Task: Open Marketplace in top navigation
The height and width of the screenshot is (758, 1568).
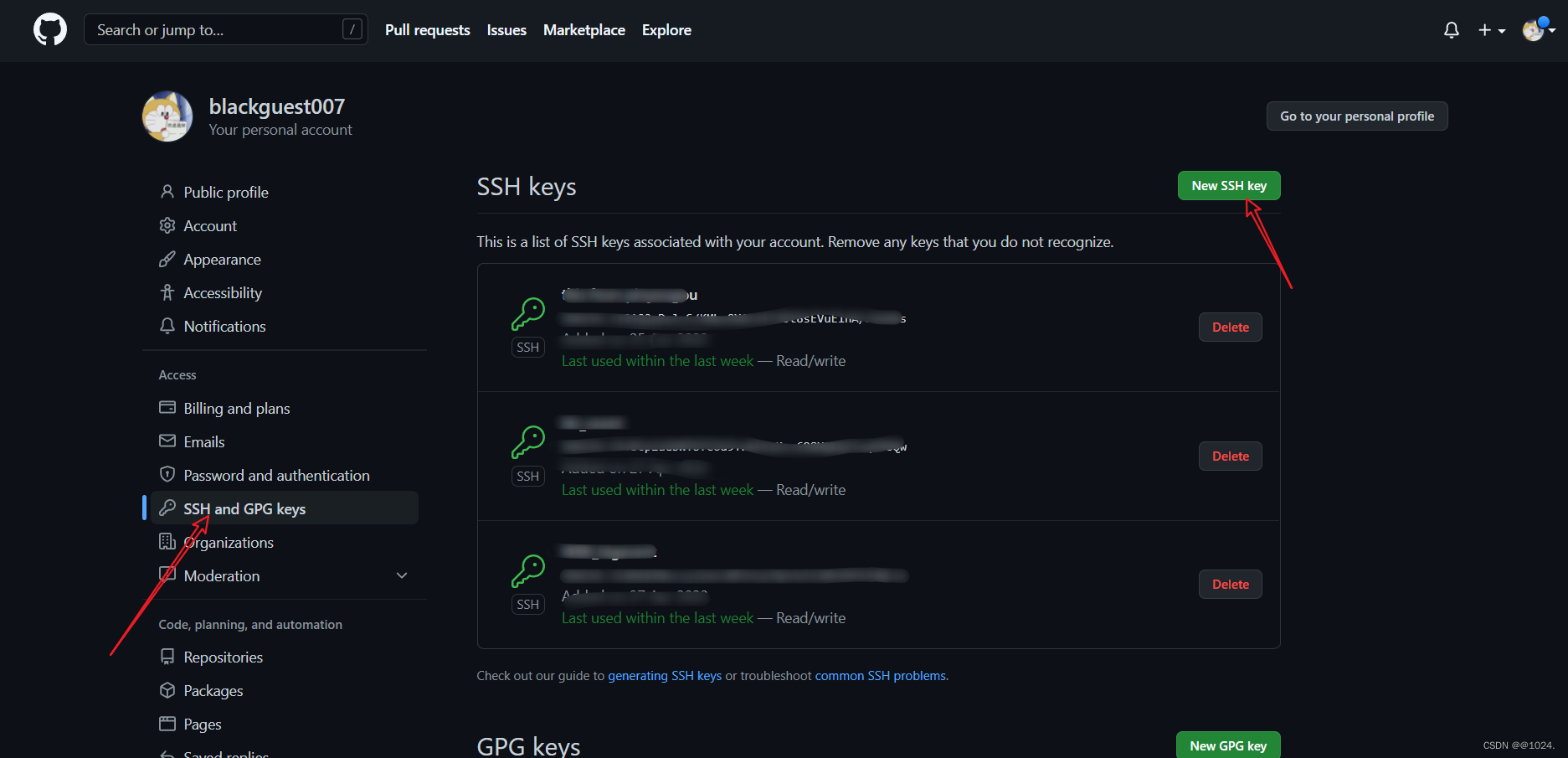Action: [x=584, y=30]
